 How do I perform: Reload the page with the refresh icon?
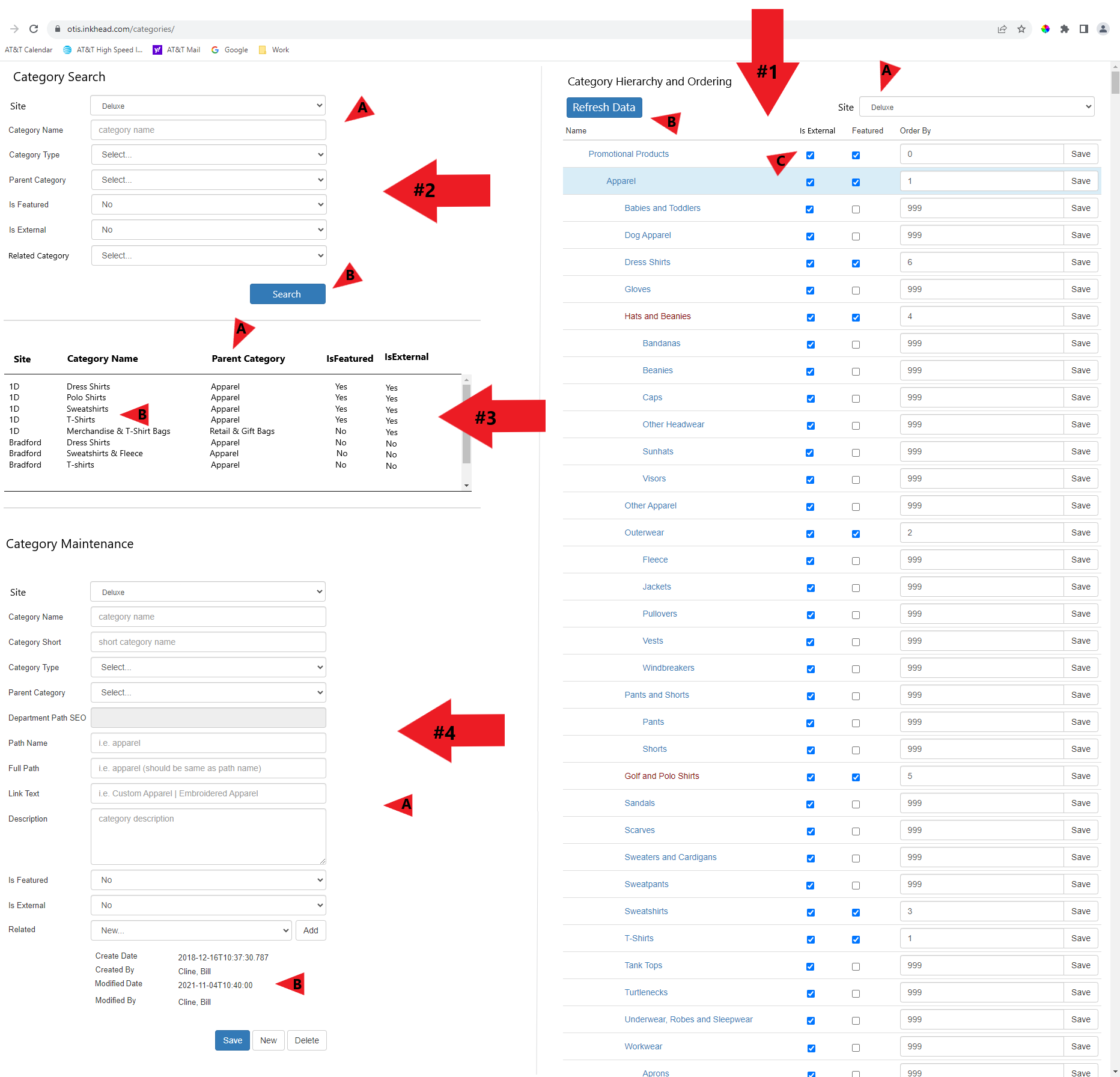(34, 29)
